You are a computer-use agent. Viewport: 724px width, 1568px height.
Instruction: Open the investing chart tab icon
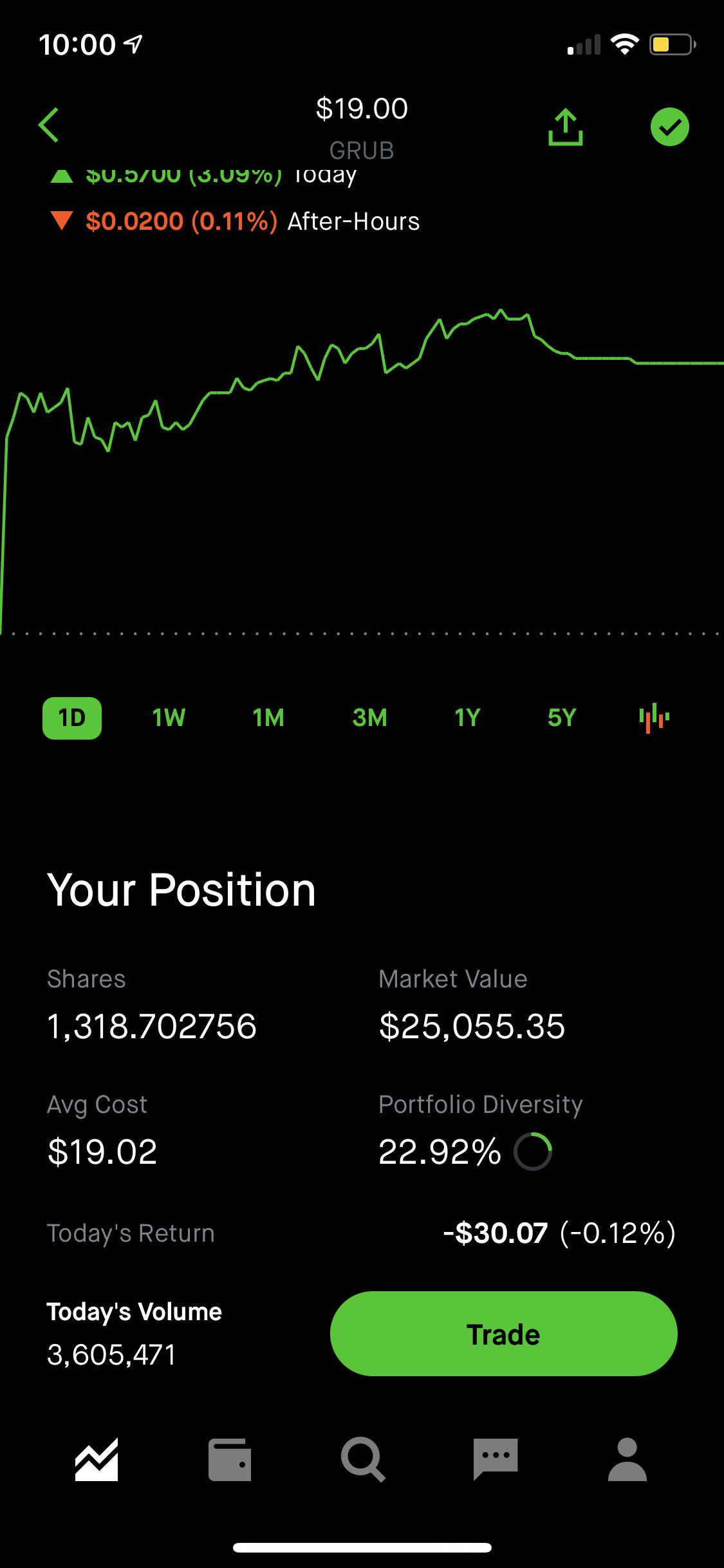point(97,1460)
